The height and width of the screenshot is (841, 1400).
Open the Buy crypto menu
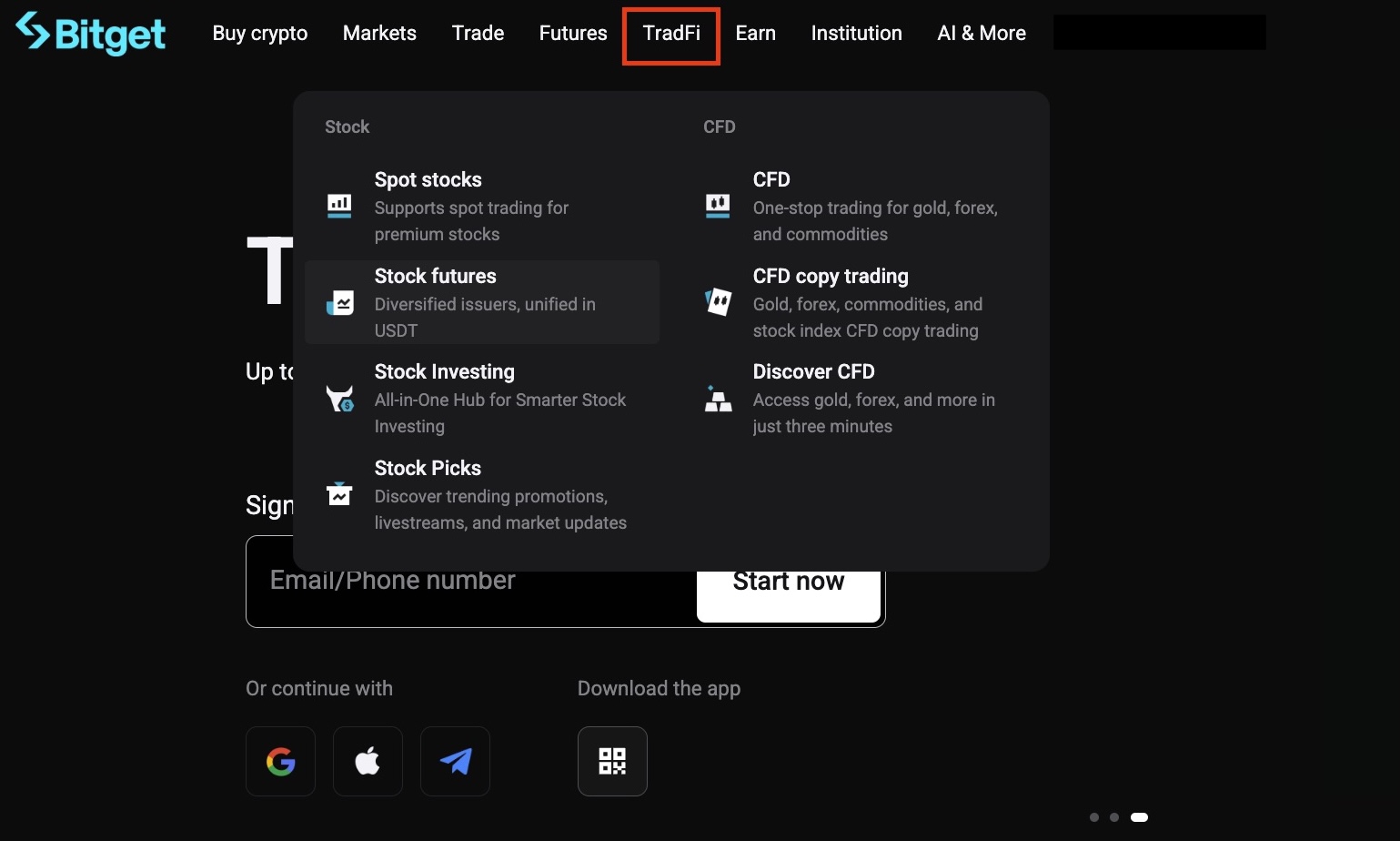(x=260, y=33)
